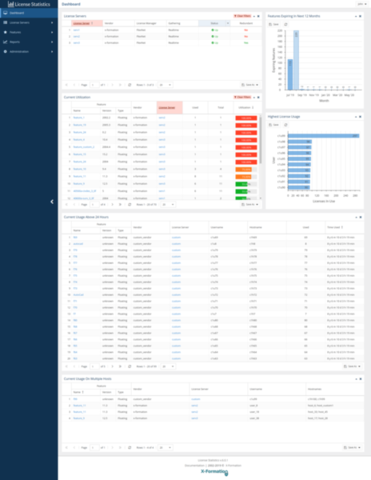
Task: Click green utilization bar in row 10
Action: coord(246,184)
